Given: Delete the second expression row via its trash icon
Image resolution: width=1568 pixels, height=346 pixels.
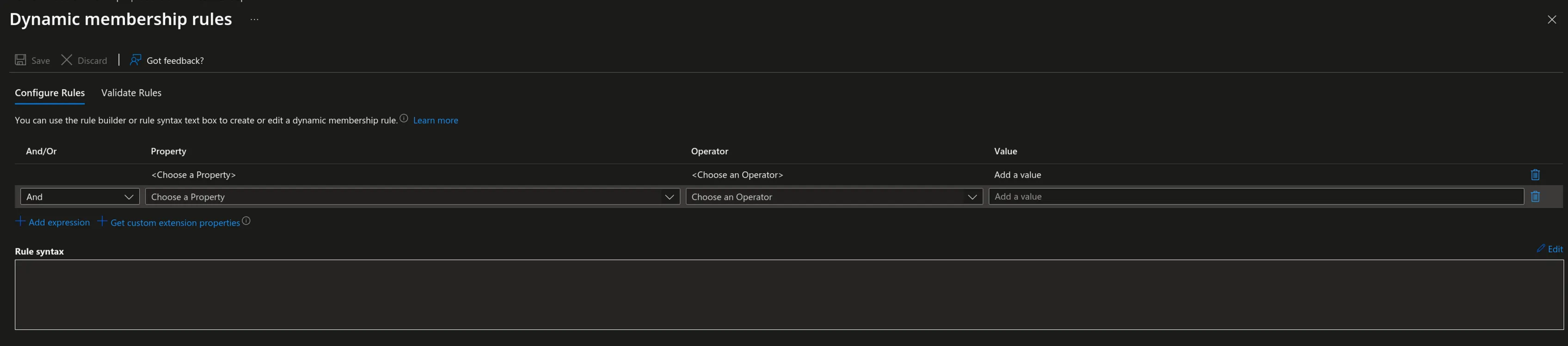Looking at the screenshot, I should point(1535,196).
